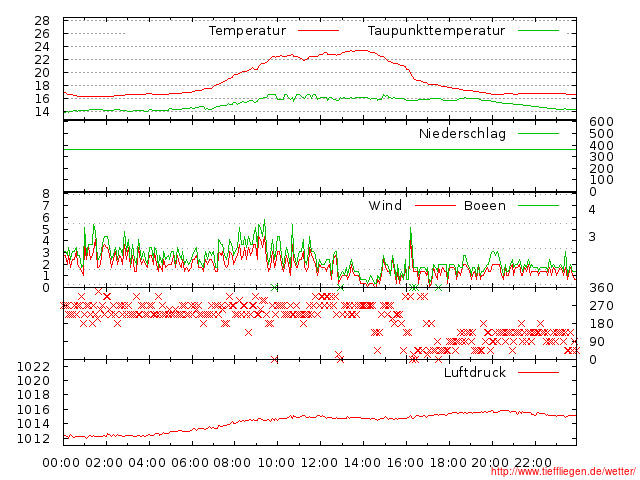The width and height of the screenshot is (640, 480).
Task: Click the 06:00 time axis label
Action: click(x=190, y=462)
